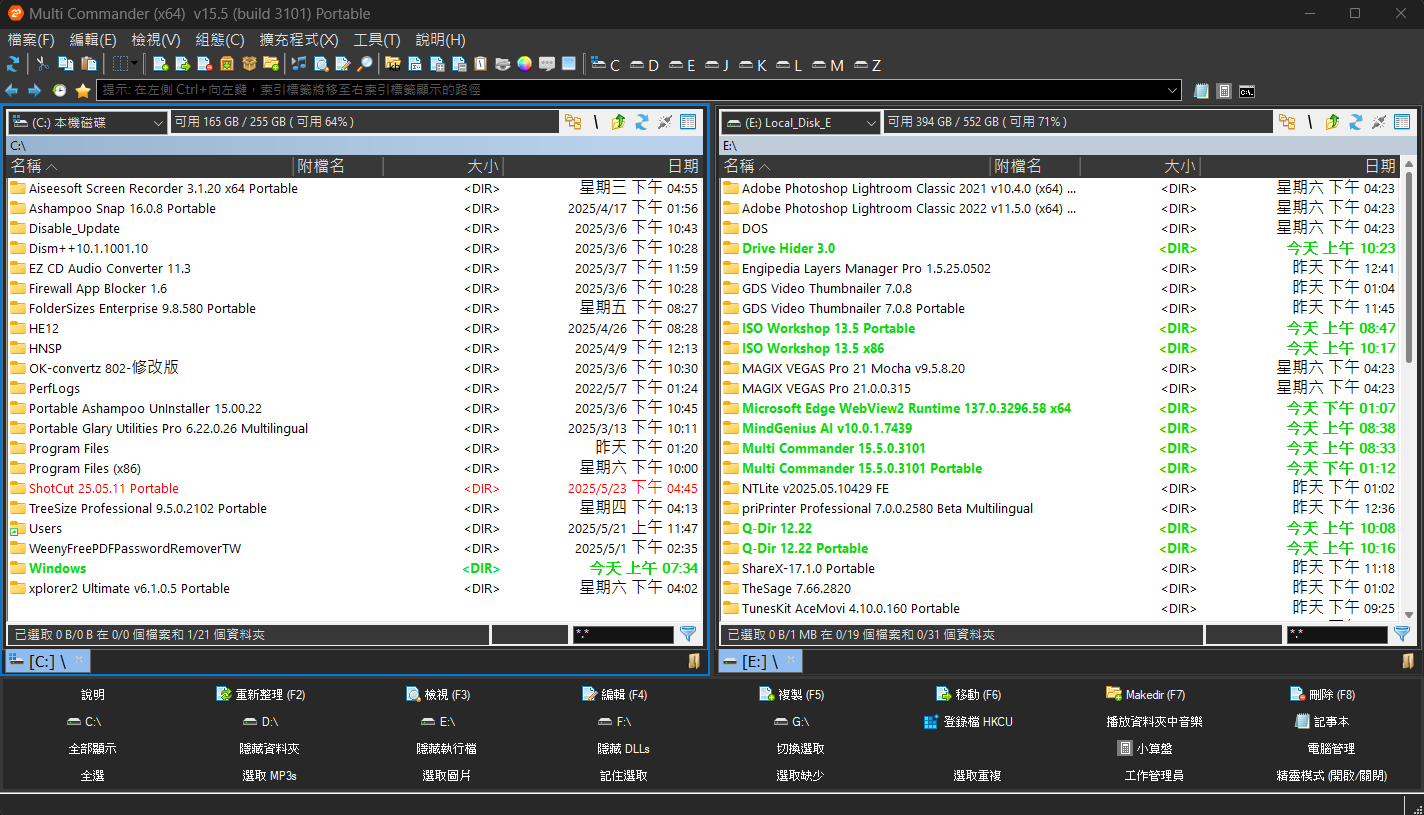Screen dimensions: 1424x815
Task: Open the 組態(C) menu
Action: 220,40
